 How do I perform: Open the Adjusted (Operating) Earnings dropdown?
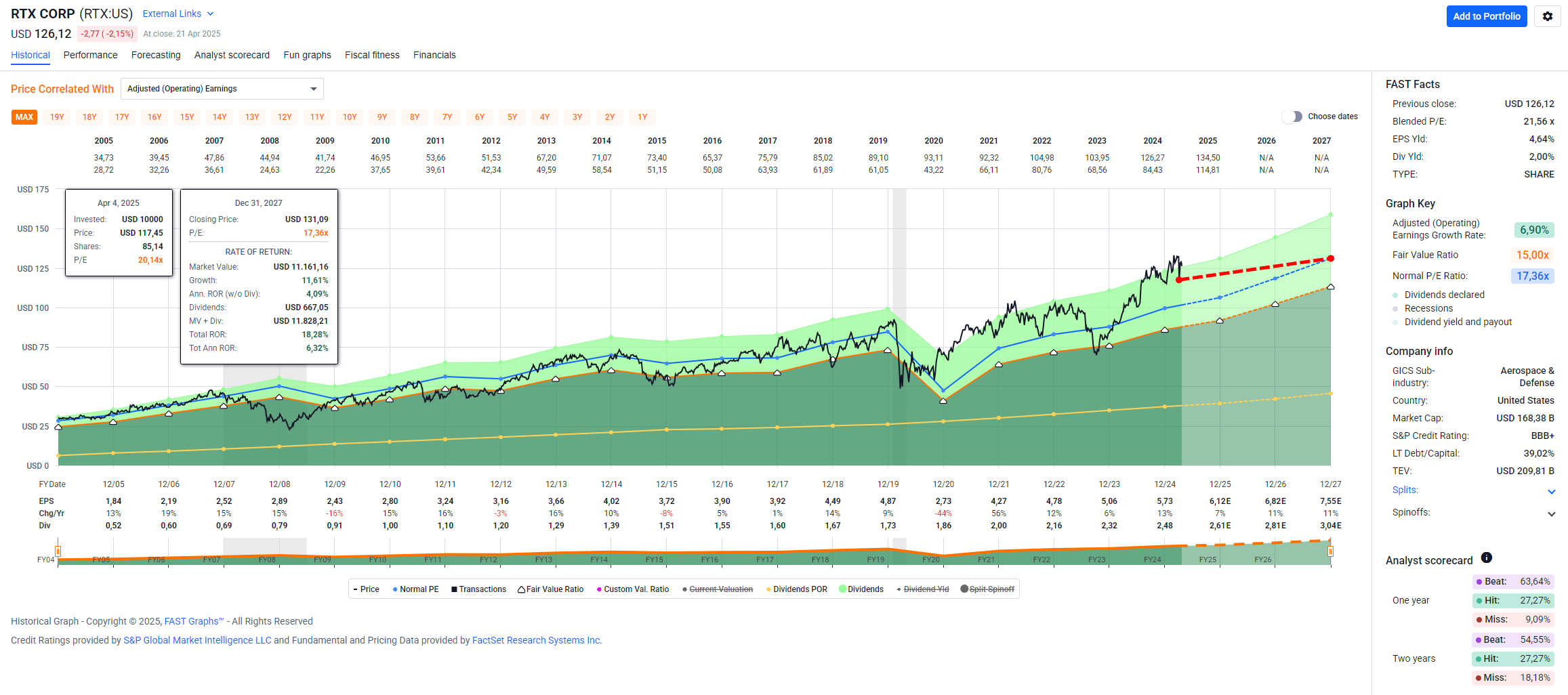coord(222,88)
